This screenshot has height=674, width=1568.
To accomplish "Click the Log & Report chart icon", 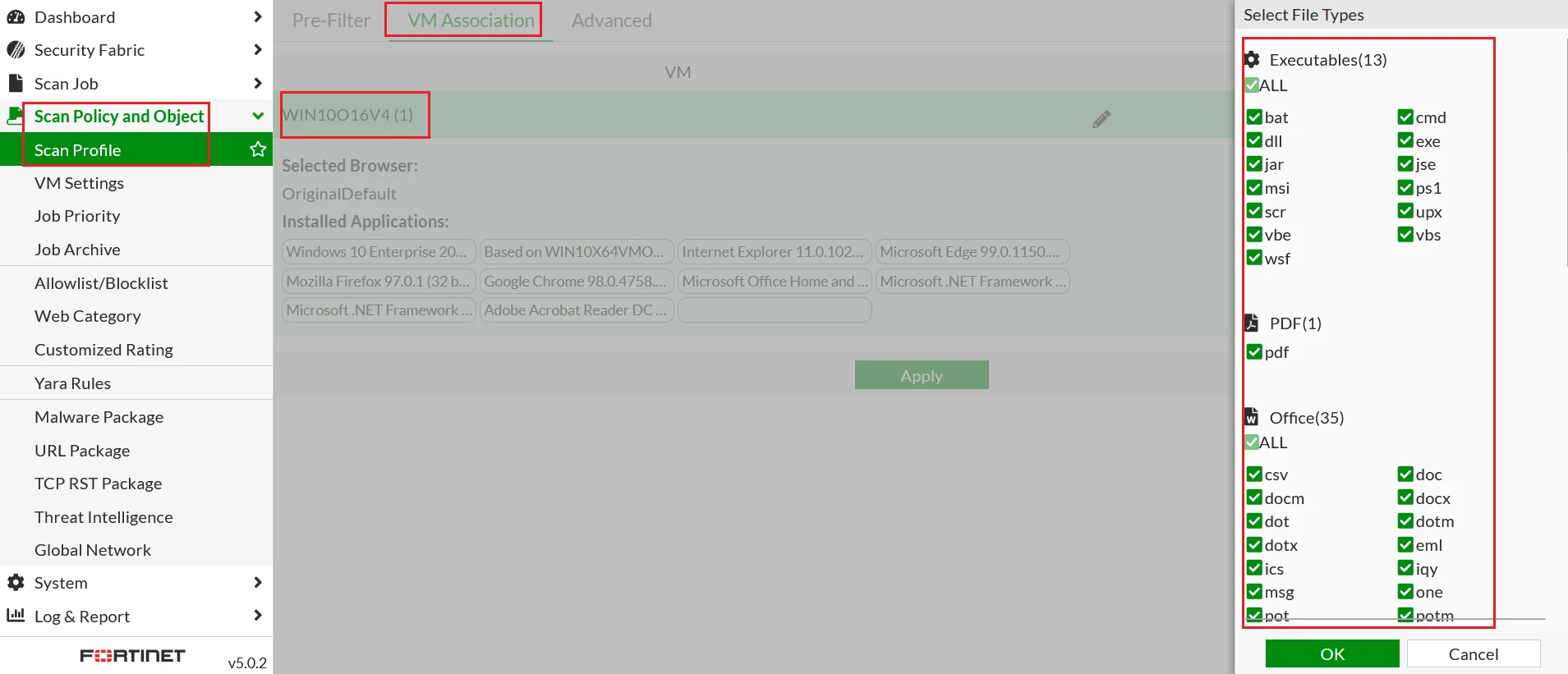I will pyautogui.click(x=16, y=616).
